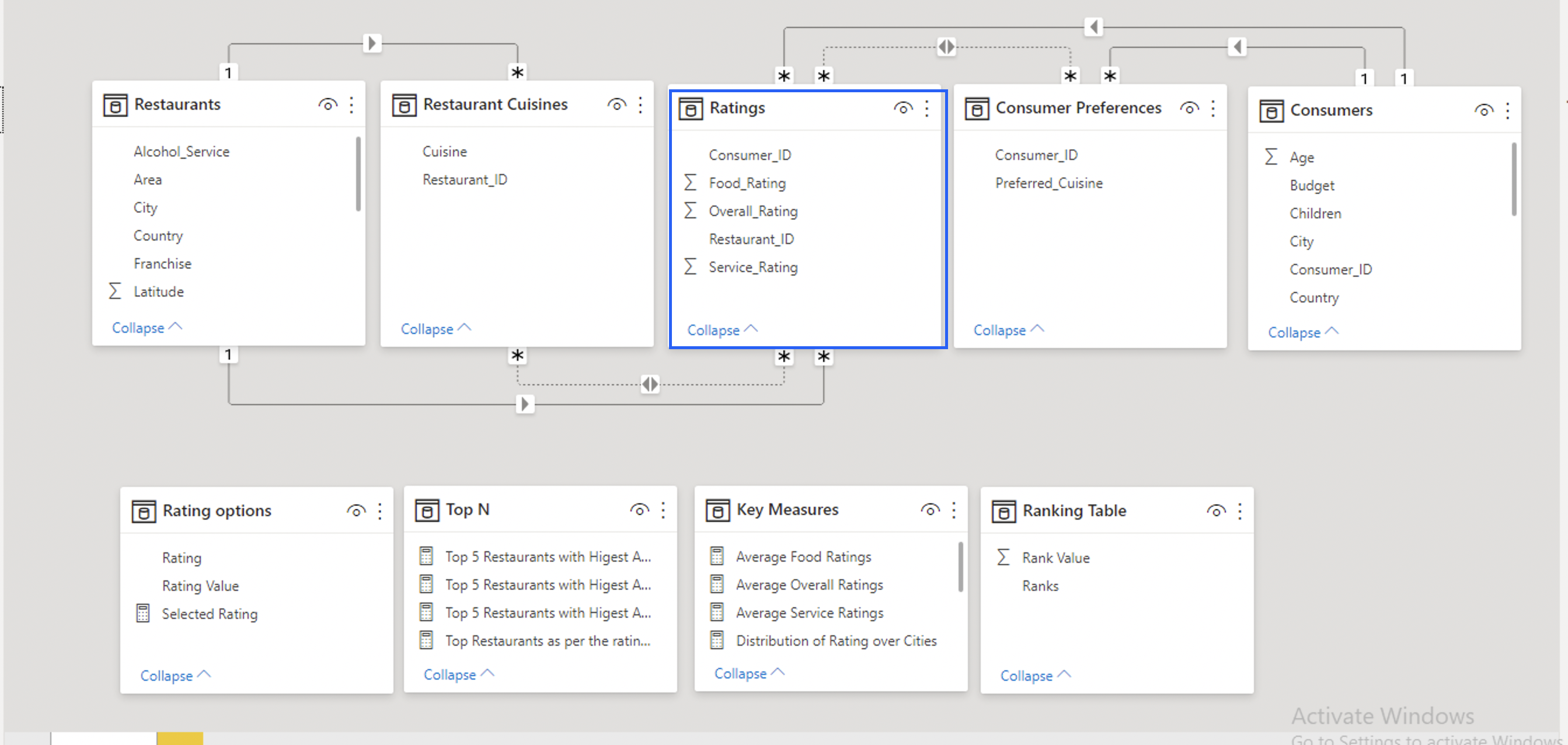Select sigma icon next to Food_Rating
Screen dimensions: 1568x745
pyautogui.click(x=689, y=183)
